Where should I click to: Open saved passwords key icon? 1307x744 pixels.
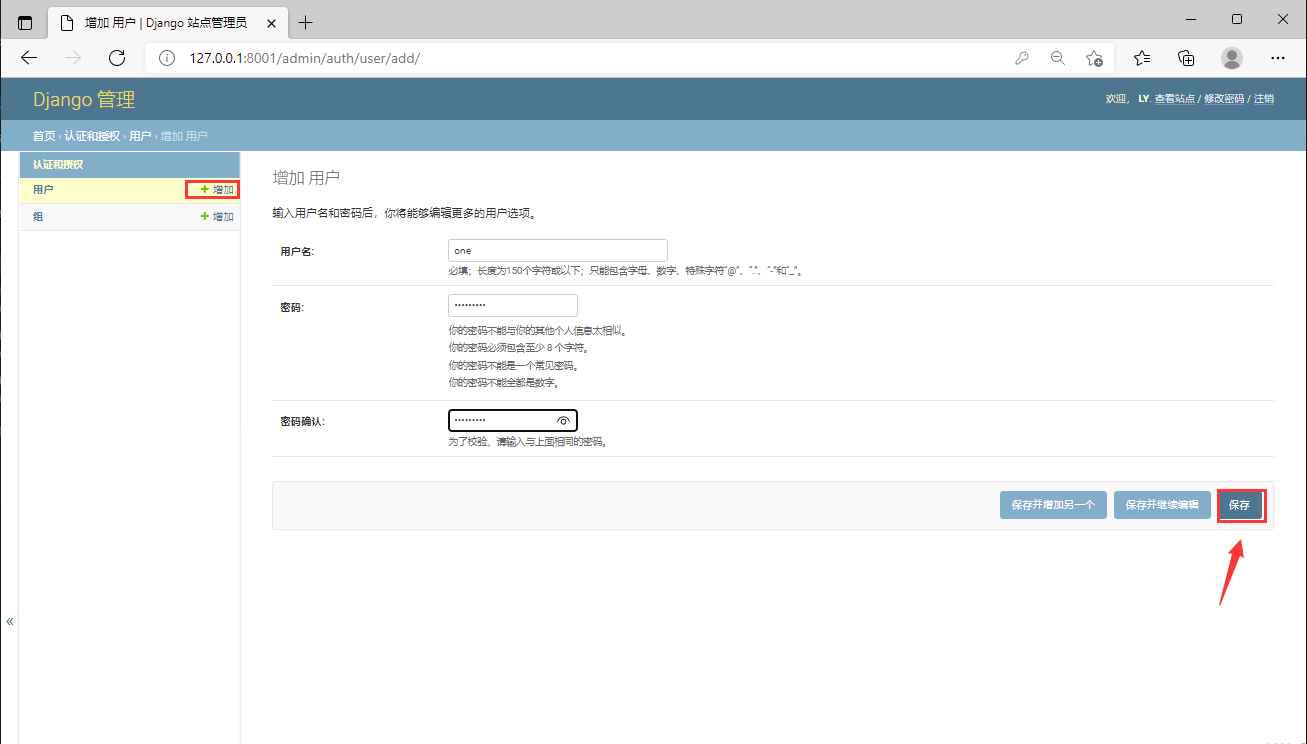1021,58
